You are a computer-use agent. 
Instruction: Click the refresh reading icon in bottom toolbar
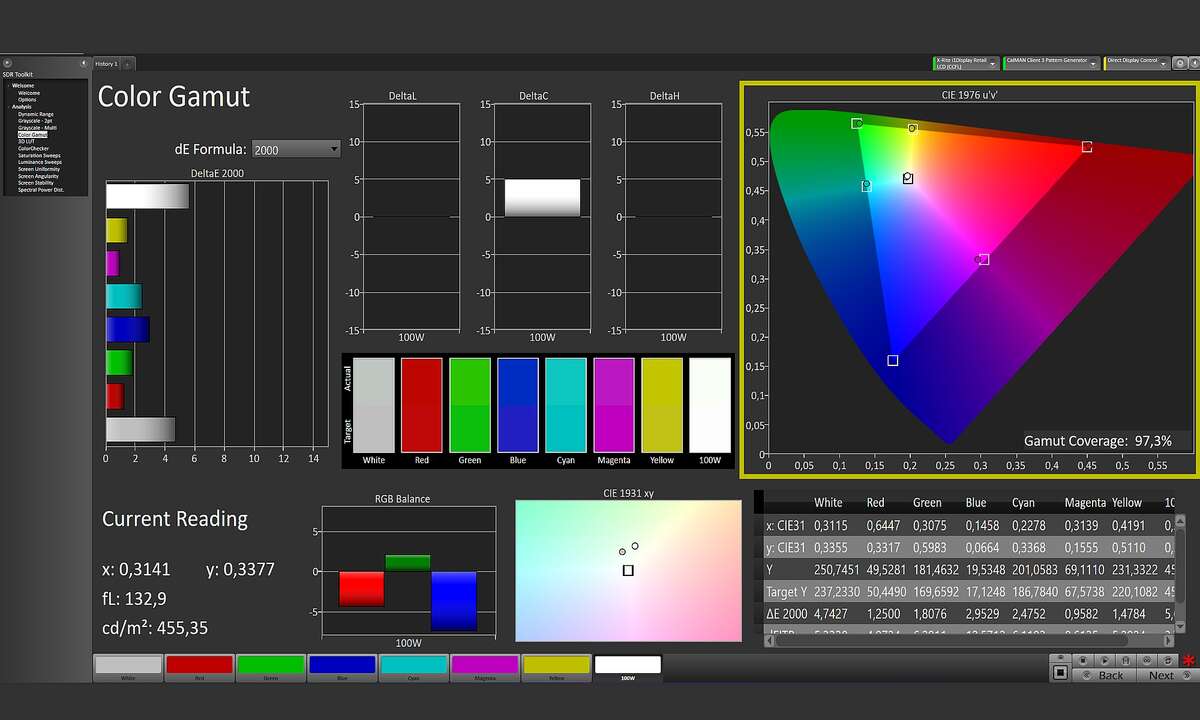pyautogui.click(x=1167, y=660)
